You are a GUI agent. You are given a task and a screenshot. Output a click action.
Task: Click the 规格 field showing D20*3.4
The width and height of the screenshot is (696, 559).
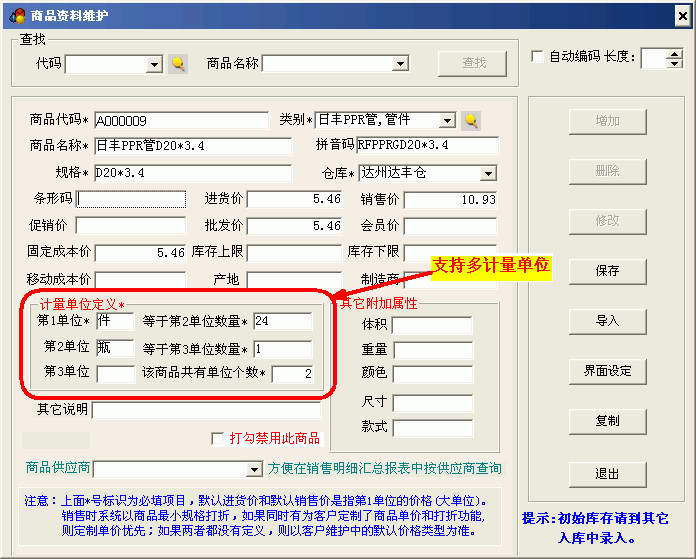point(193,173)
